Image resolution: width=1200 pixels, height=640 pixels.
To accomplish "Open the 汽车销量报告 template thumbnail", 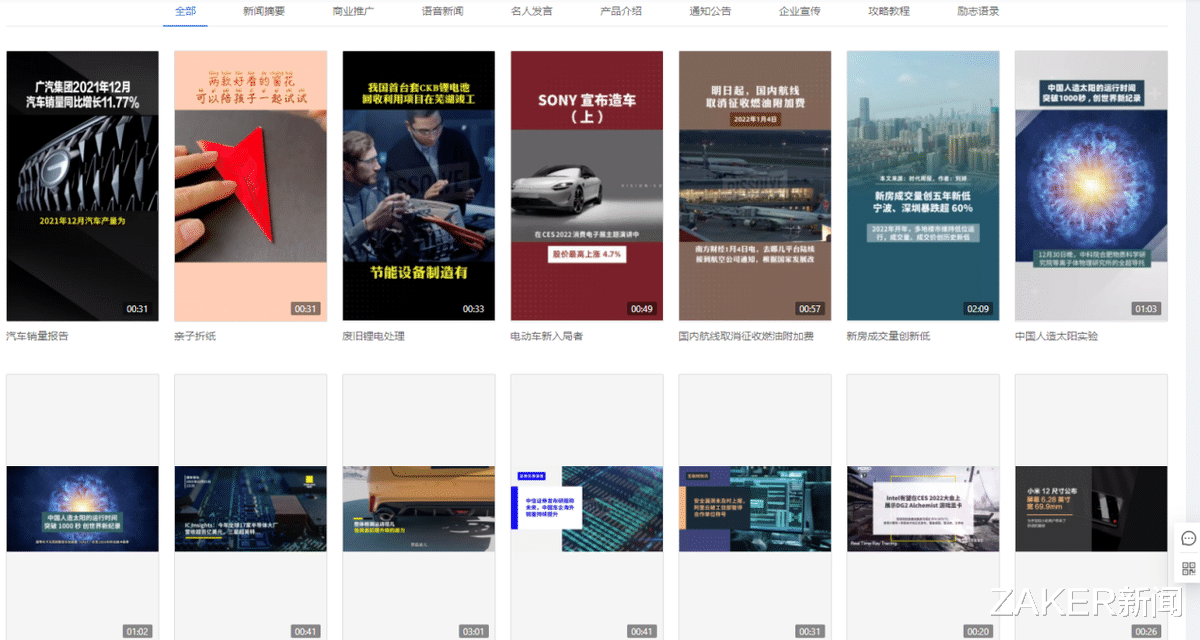I will click(83, 186).
